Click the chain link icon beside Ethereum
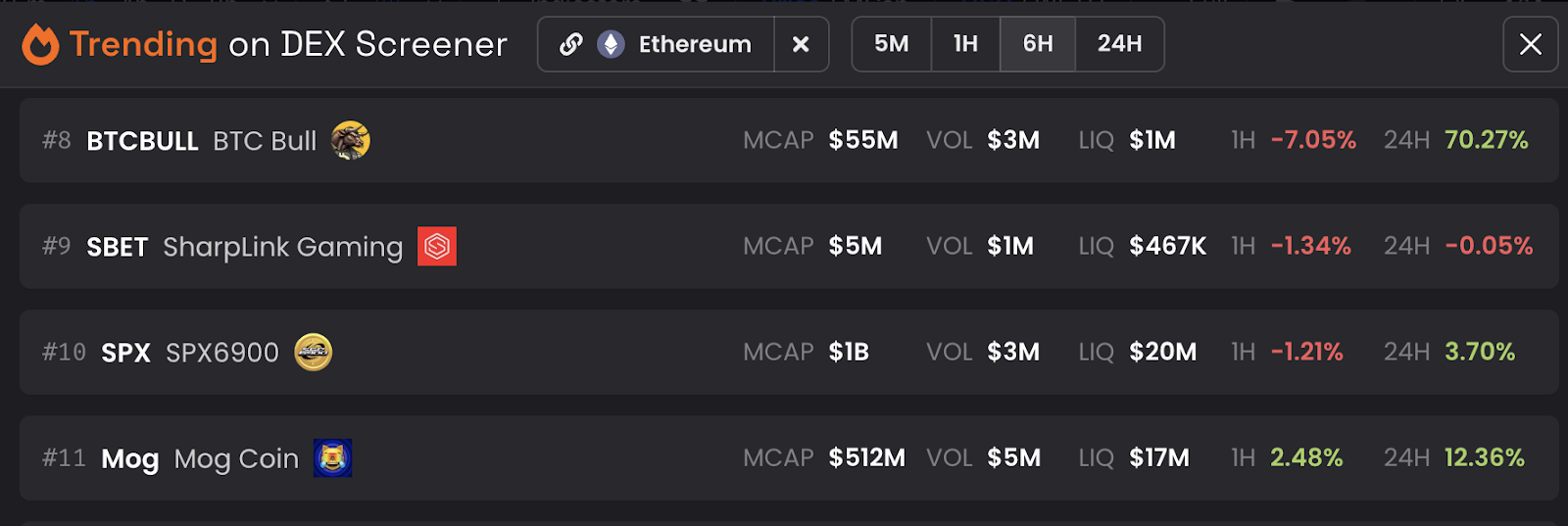Viewport: 1568px width, 526px height. click(571, 44)
